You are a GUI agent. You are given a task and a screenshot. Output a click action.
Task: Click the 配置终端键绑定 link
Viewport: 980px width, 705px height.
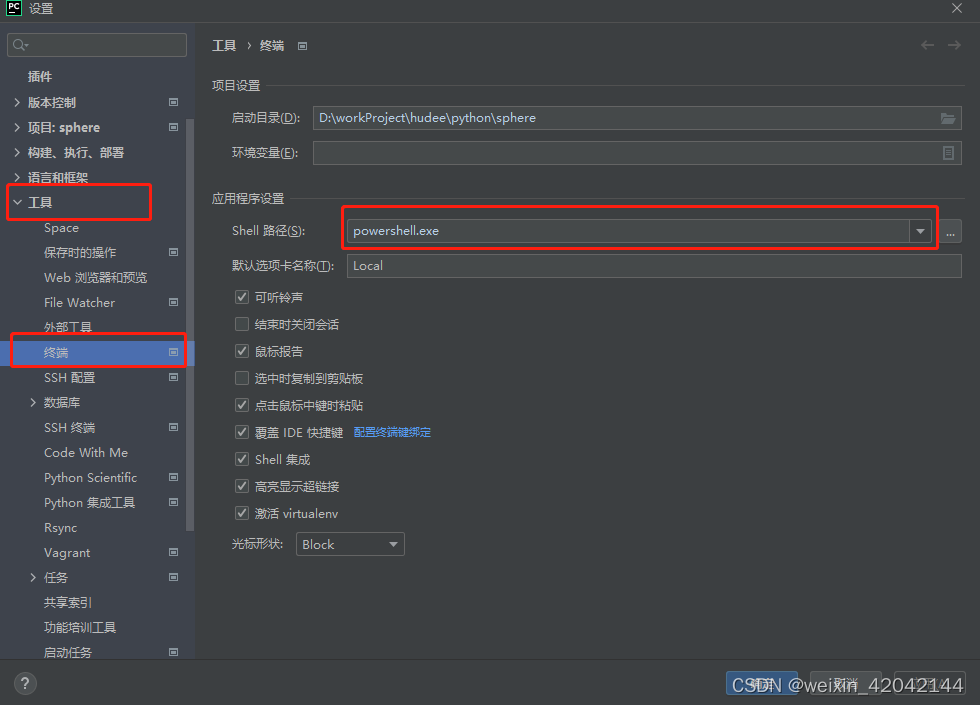391,432
